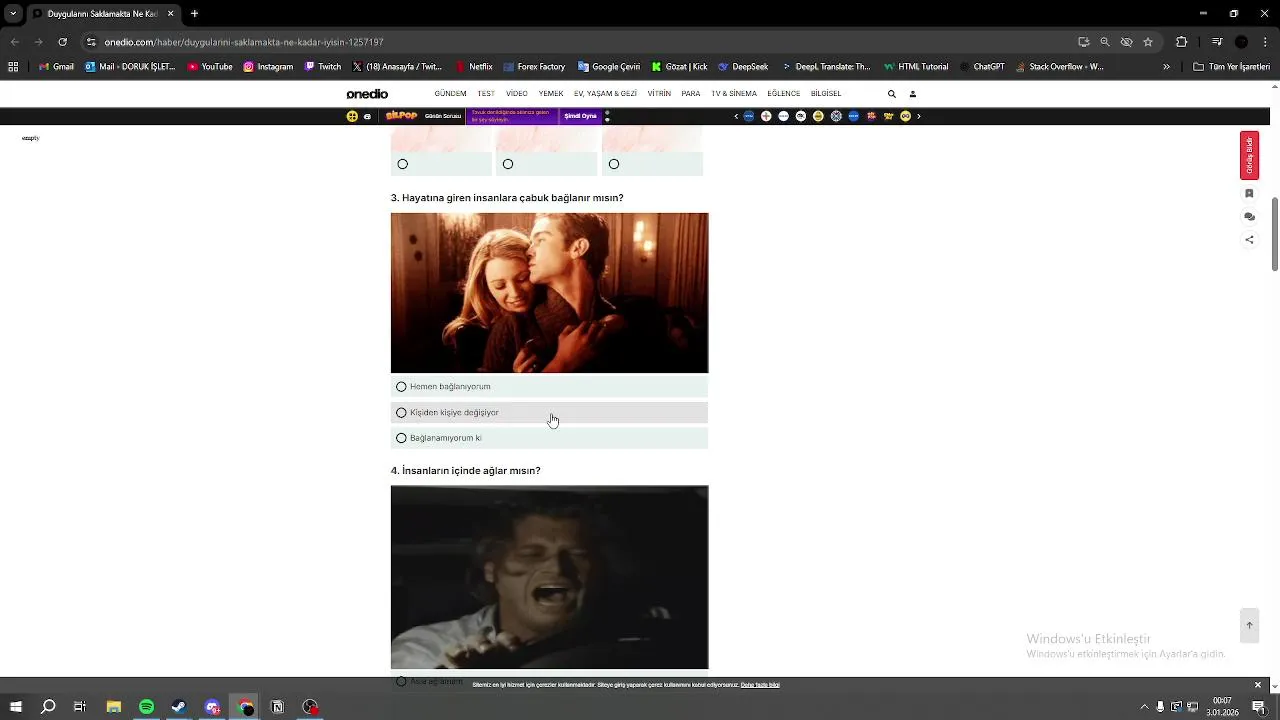Open the EV, YAŞAM & GEZİ menu item
Viewport: 1280px width, 720px height.
(x=605, y=94)
